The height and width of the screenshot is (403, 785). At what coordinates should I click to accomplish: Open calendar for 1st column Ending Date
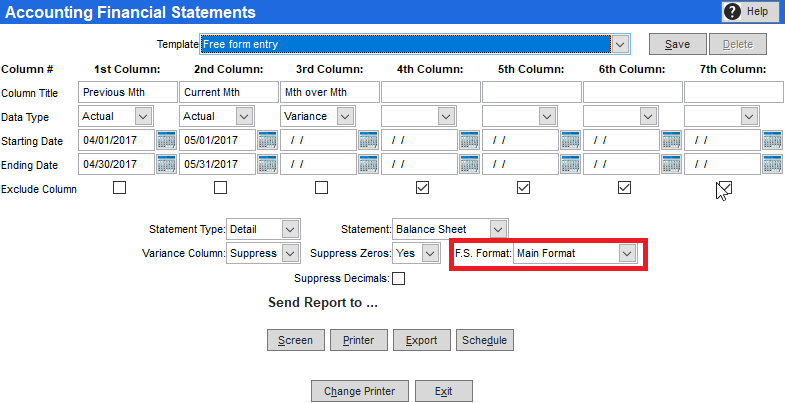coord(166,164)
